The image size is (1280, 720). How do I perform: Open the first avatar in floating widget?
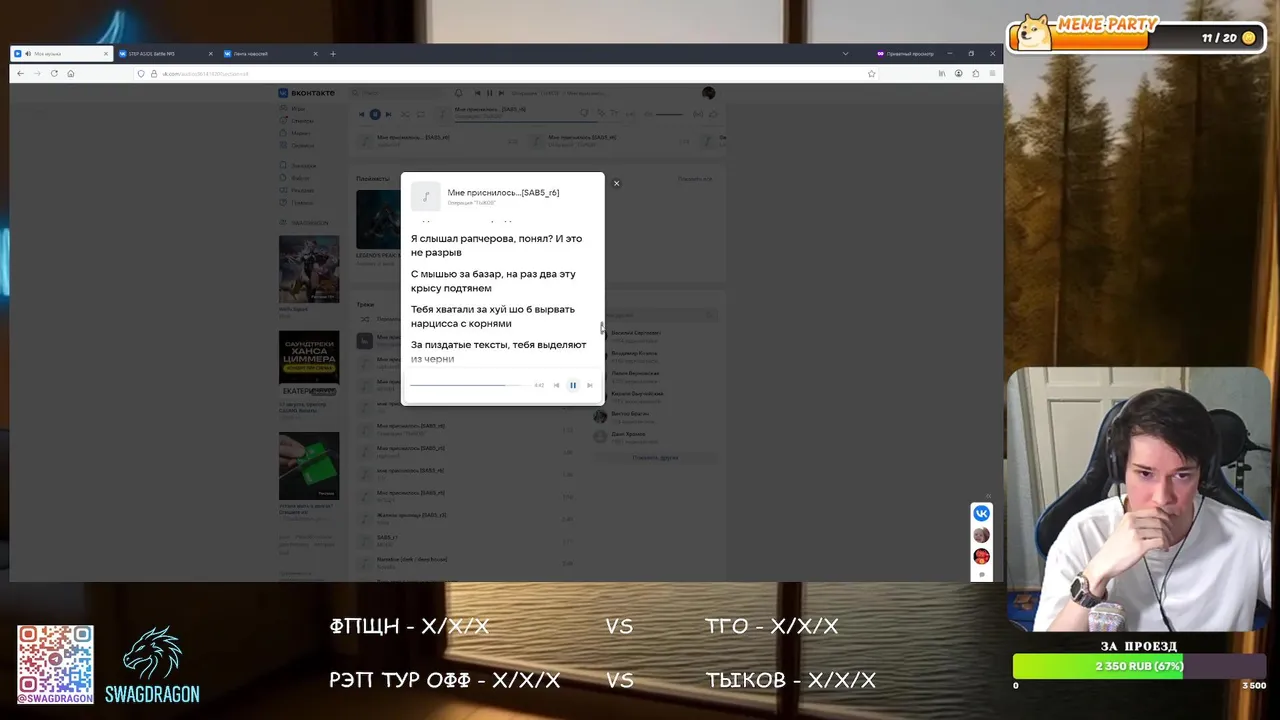point(981,535)
